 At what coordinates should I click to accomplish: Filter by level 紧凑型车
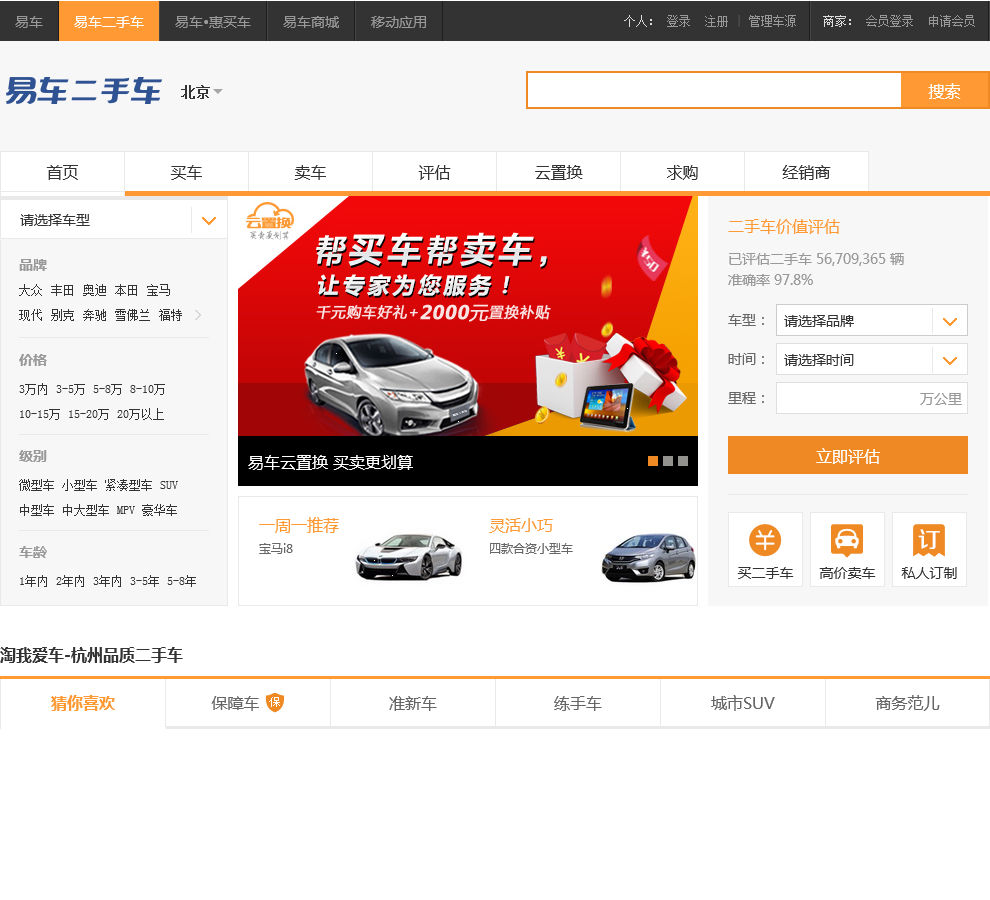tap(128, 485)
